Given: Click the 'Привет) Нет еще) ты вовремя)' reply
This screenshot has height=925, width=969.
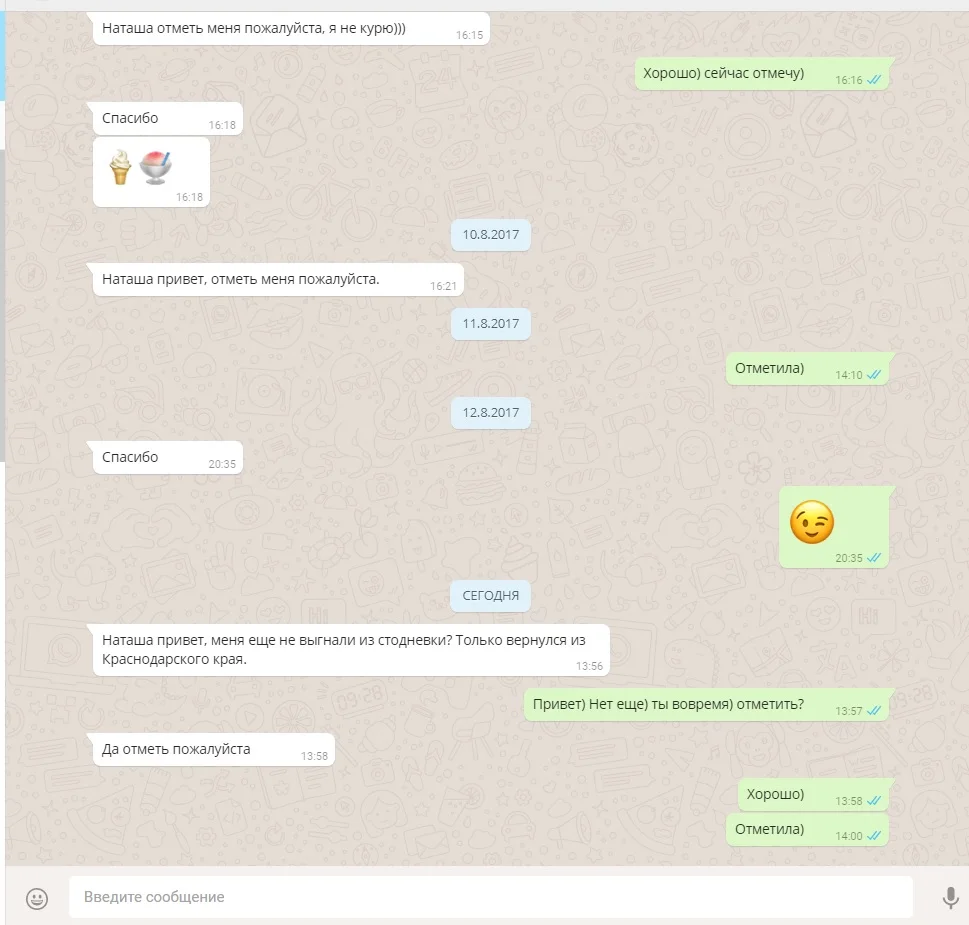Looking at the screenshot, I should [706, 704].
